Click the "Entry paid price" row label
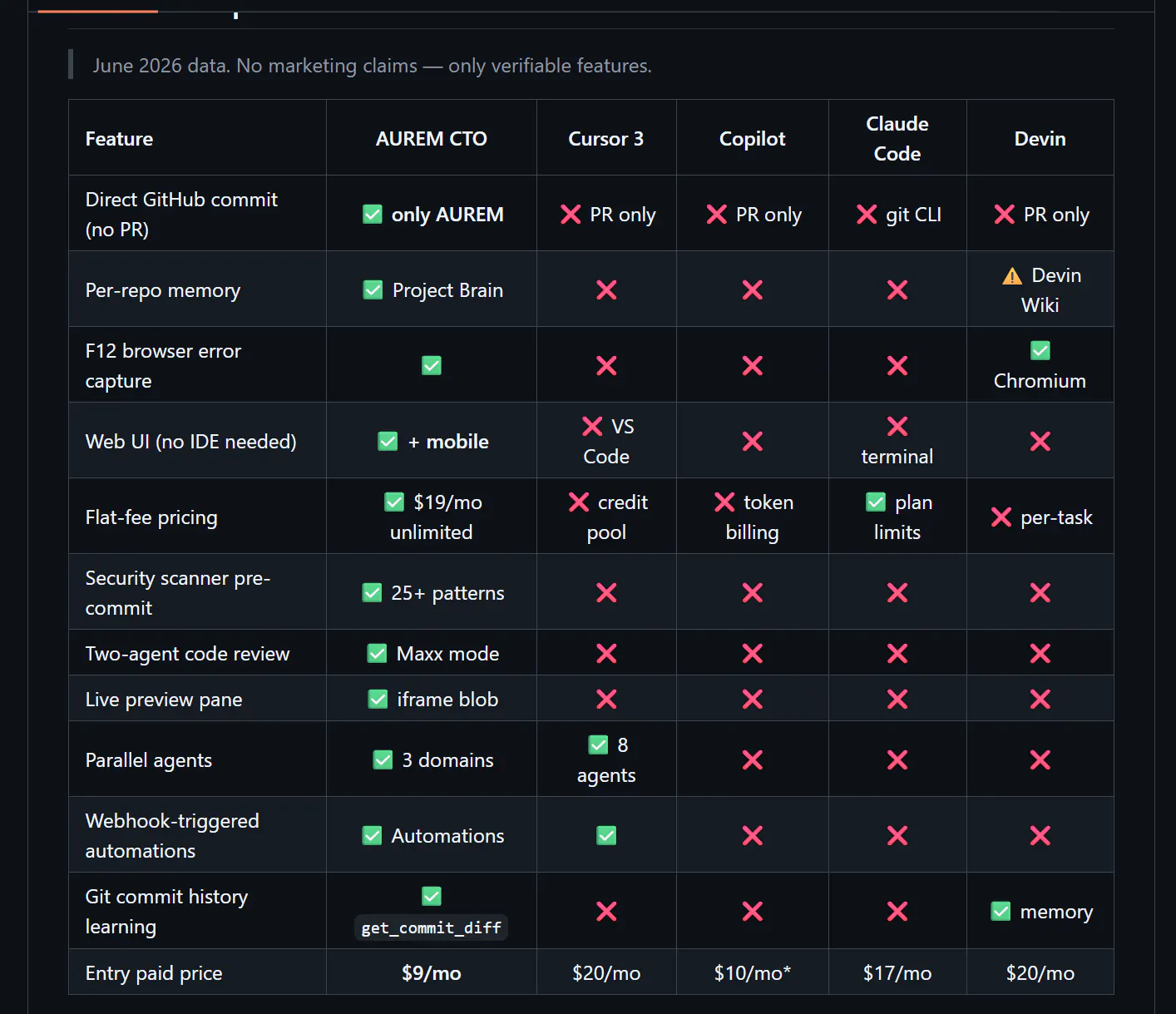 tap(154, 973)
